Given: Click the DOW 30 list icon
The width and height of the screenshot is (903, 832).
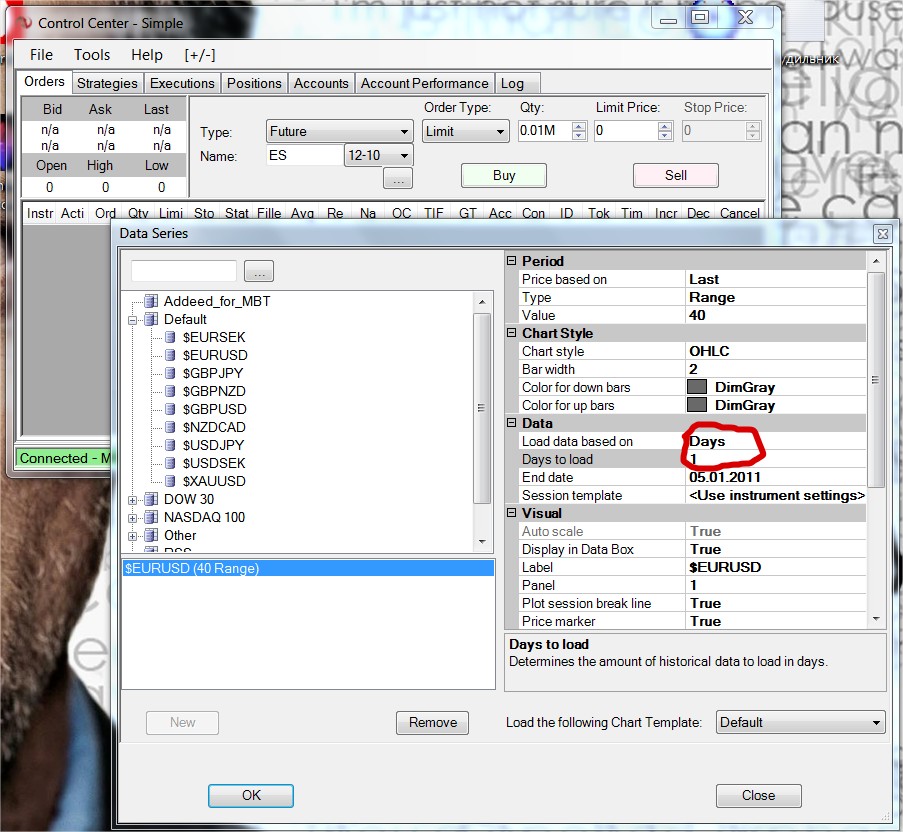Looking at the screenshot, I should [x=151, y=499].
